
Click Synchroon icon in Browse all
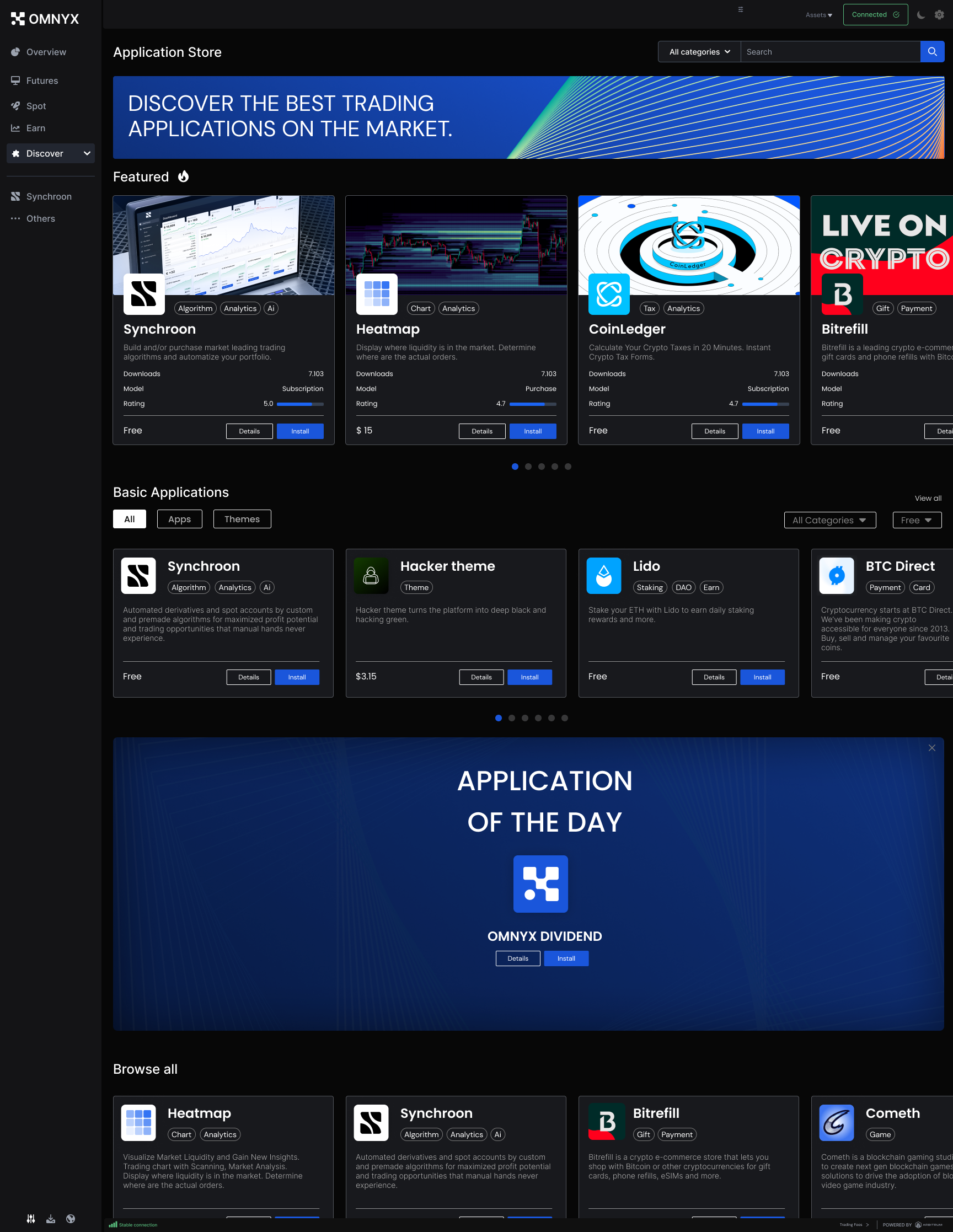point(371,1123)
